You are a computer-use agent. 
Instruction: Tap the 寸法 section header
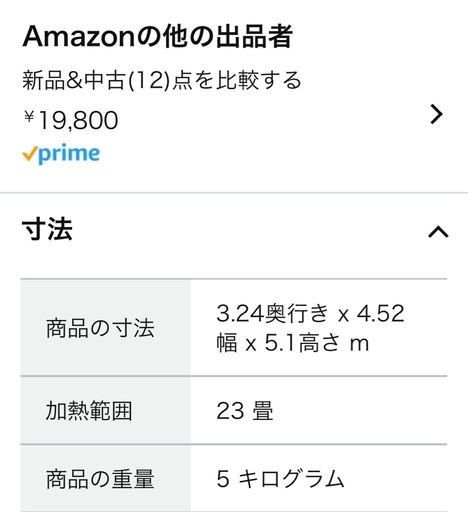[x=47, y=229]
